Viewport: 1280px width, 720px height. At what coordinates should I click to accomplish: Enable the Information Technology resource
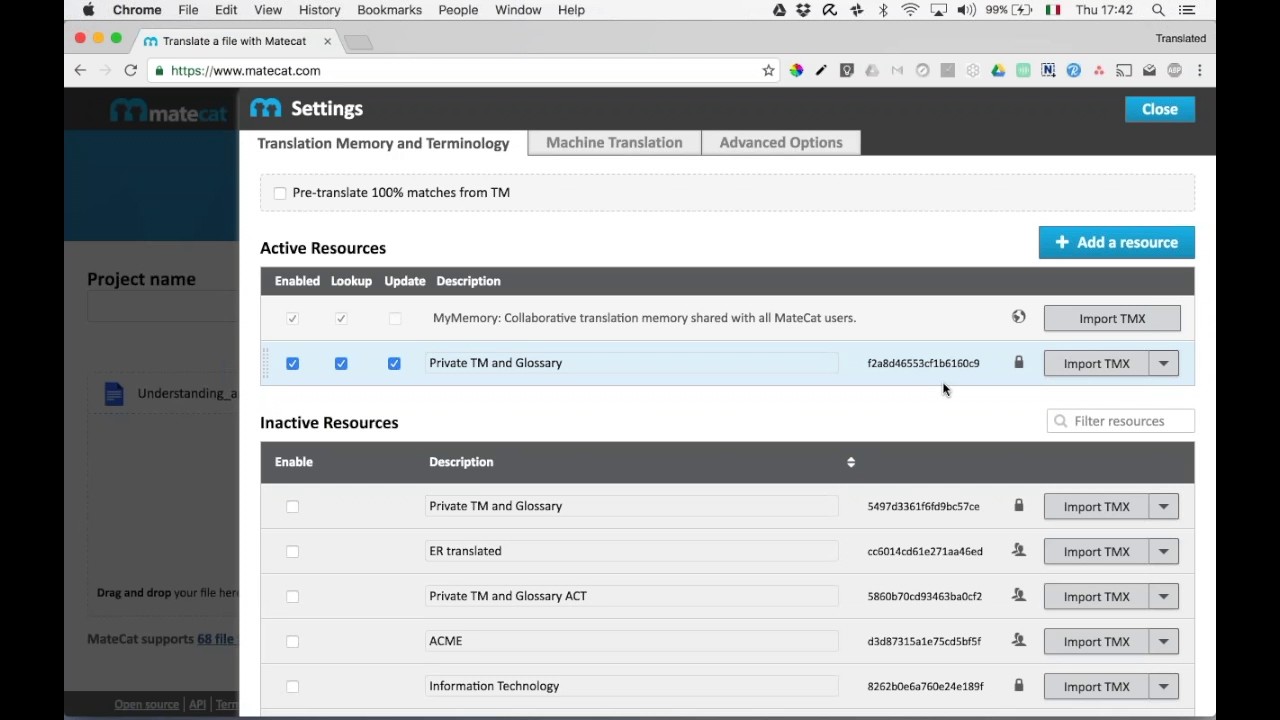292,686
